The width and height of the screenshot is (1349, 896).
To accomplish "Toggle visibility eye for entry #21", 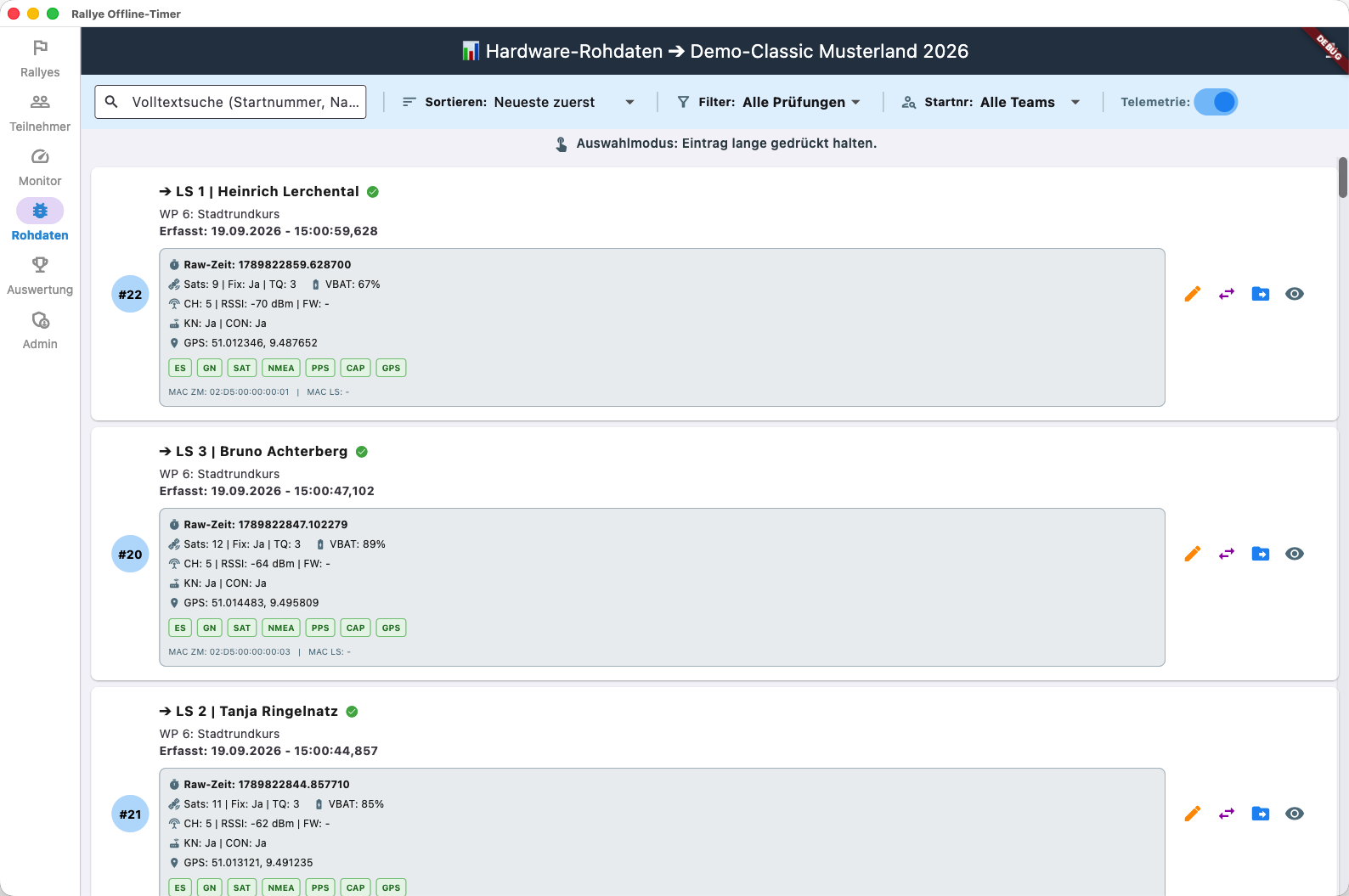I will point(1295,814).
